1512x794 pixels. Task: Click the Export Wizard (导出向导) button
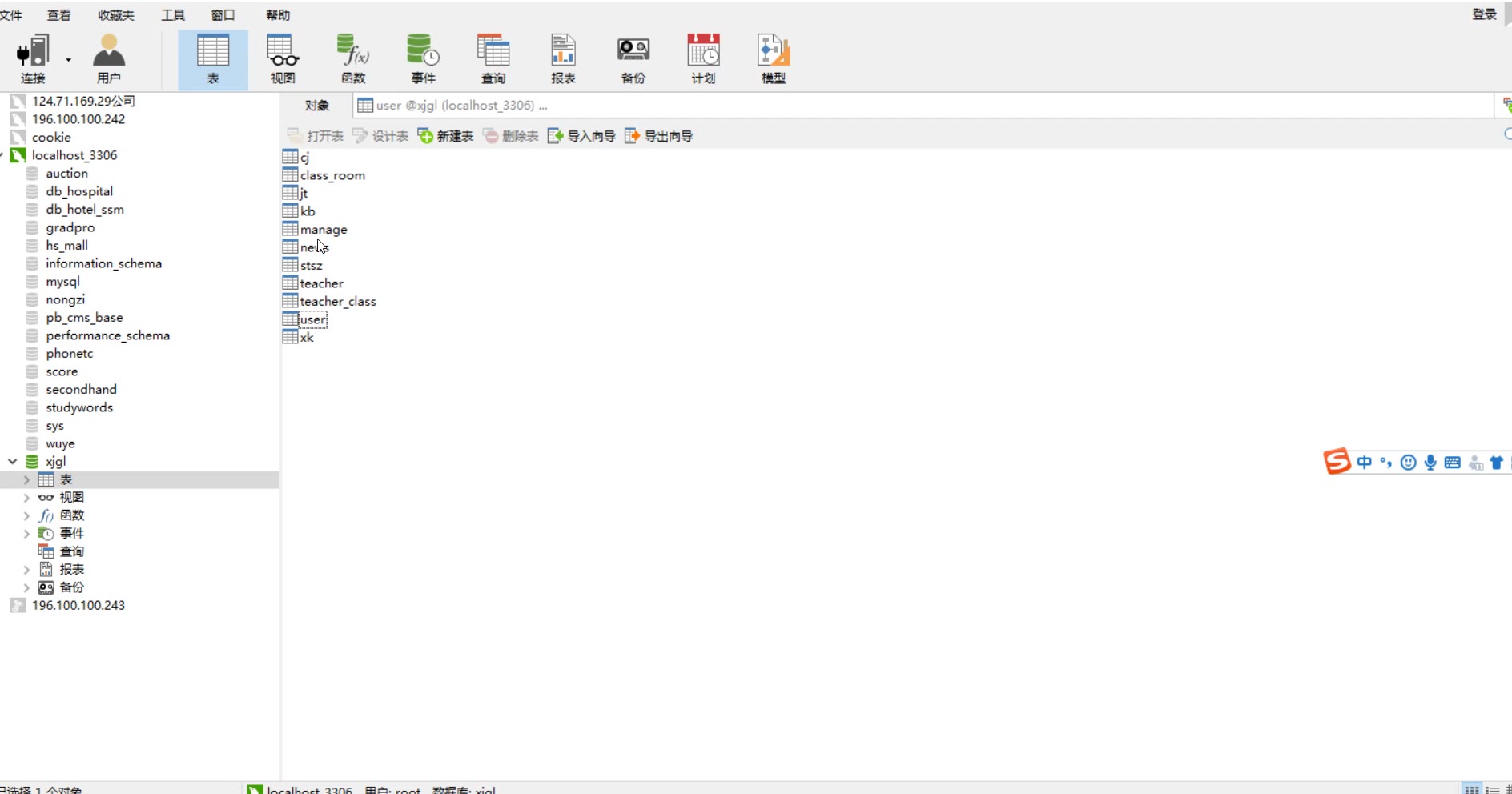[x=659, y=136]
